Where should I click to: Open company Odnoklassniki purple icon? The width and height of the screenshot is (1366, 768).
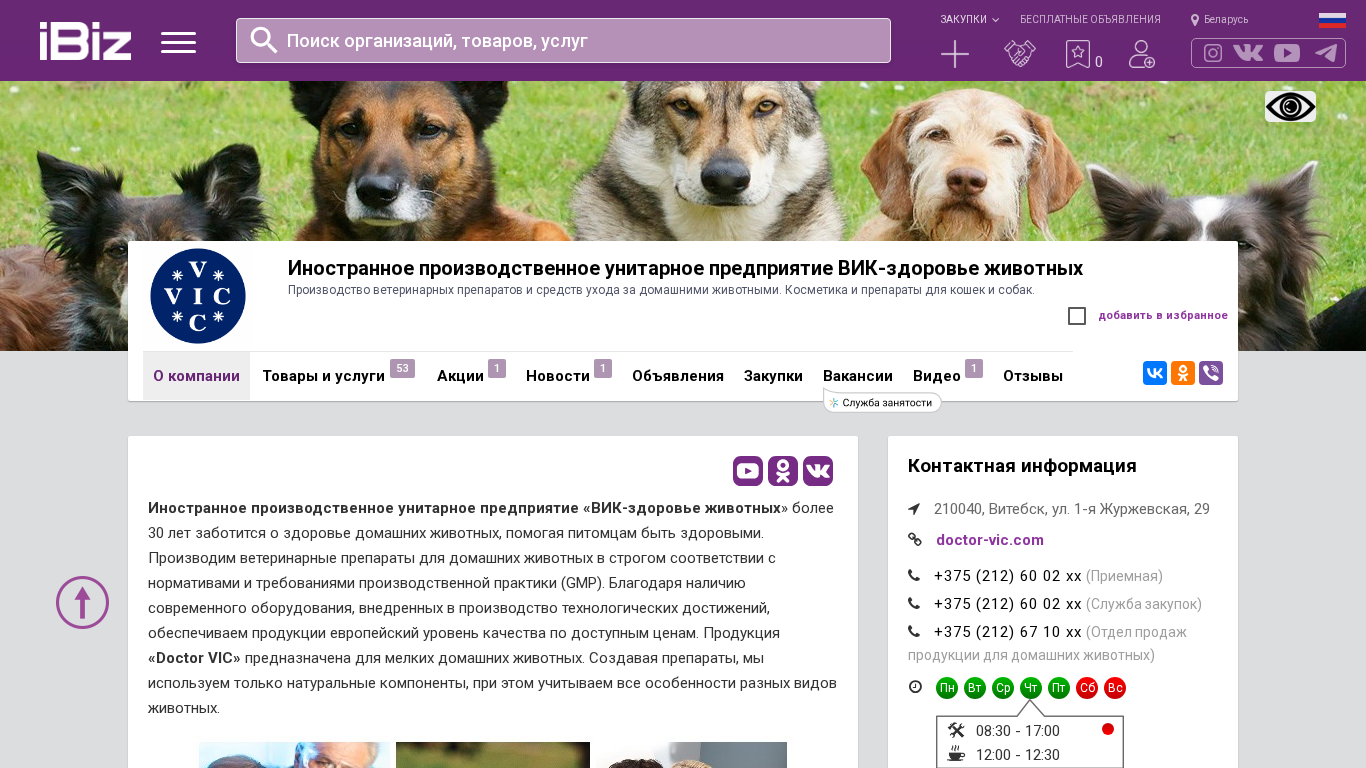[x=783, y=471]
